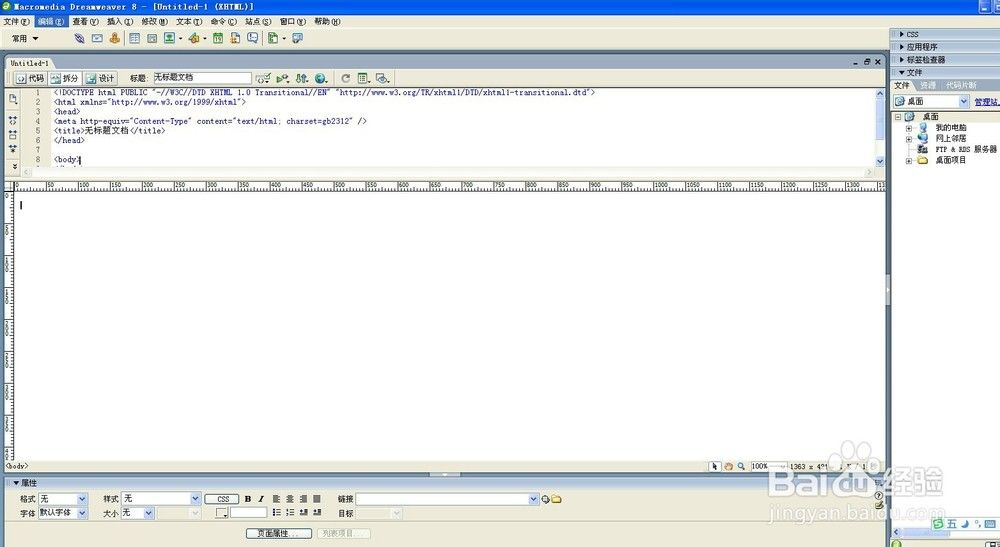Click the Insert Div Tag icon
1000x547 pixels.
pyautogui.click(x=152, y=38)
